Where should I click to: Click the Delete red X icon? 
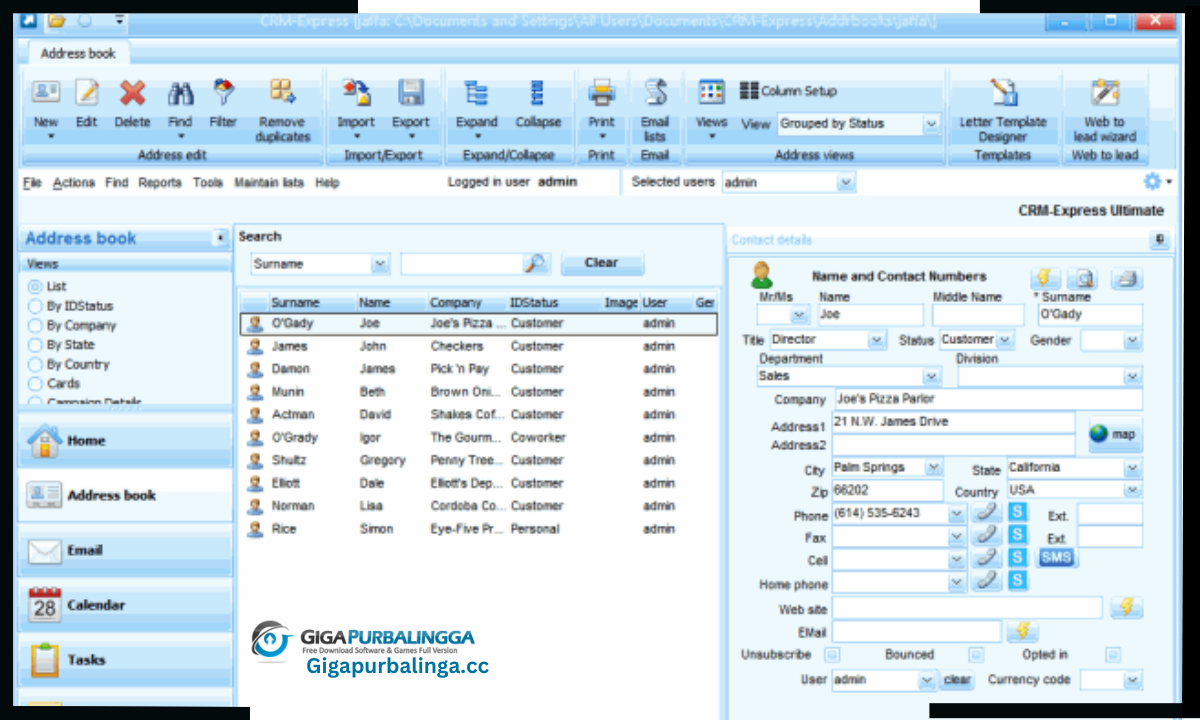pyautogui.click(x=132, y=94)
